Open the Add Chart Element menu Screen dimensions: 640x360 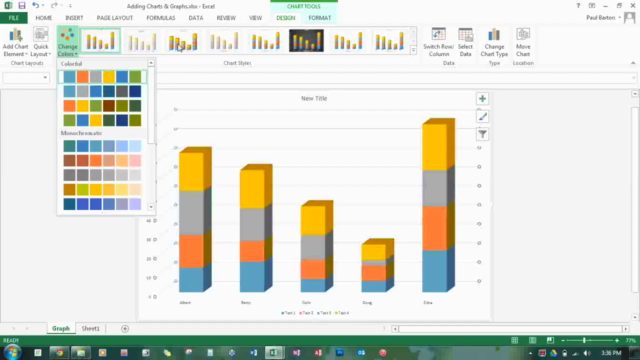coord(16,42)
